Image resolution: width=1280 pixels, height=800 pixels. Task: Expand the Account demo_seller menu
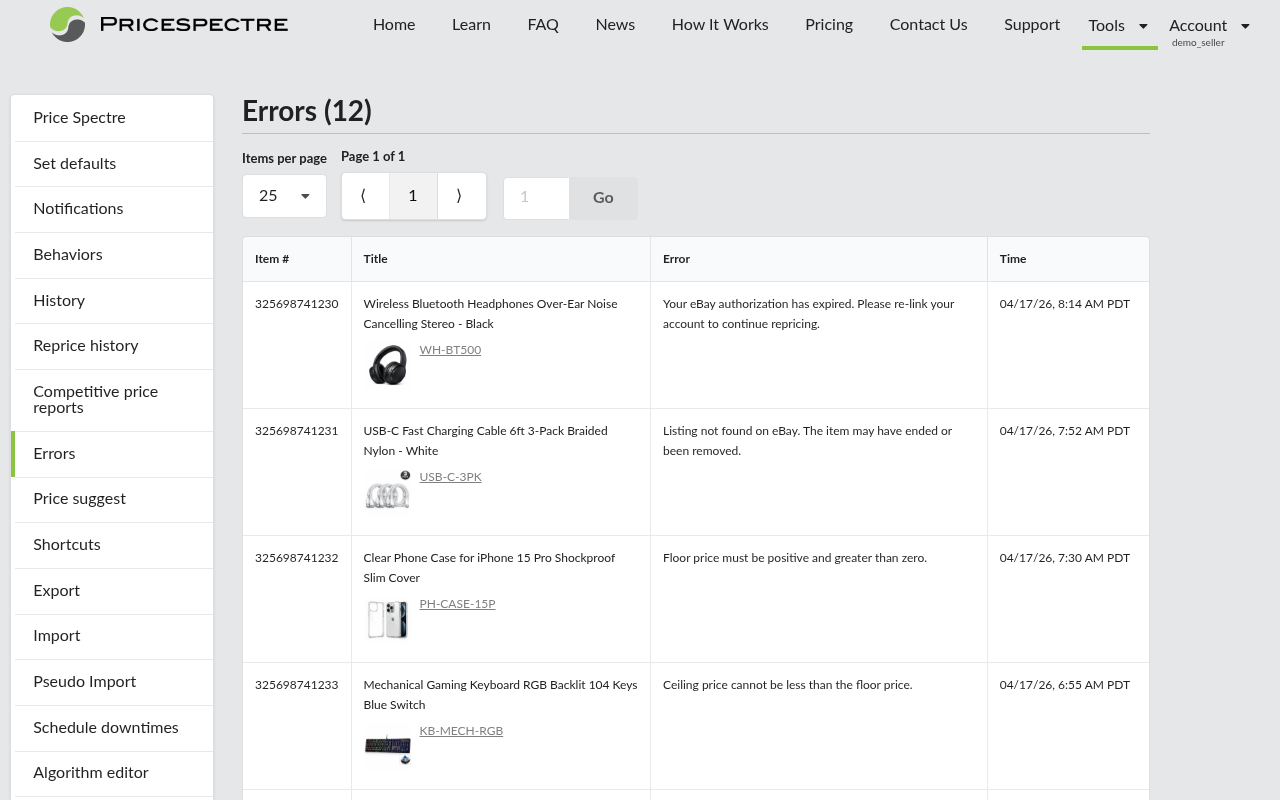[1207, 26]
